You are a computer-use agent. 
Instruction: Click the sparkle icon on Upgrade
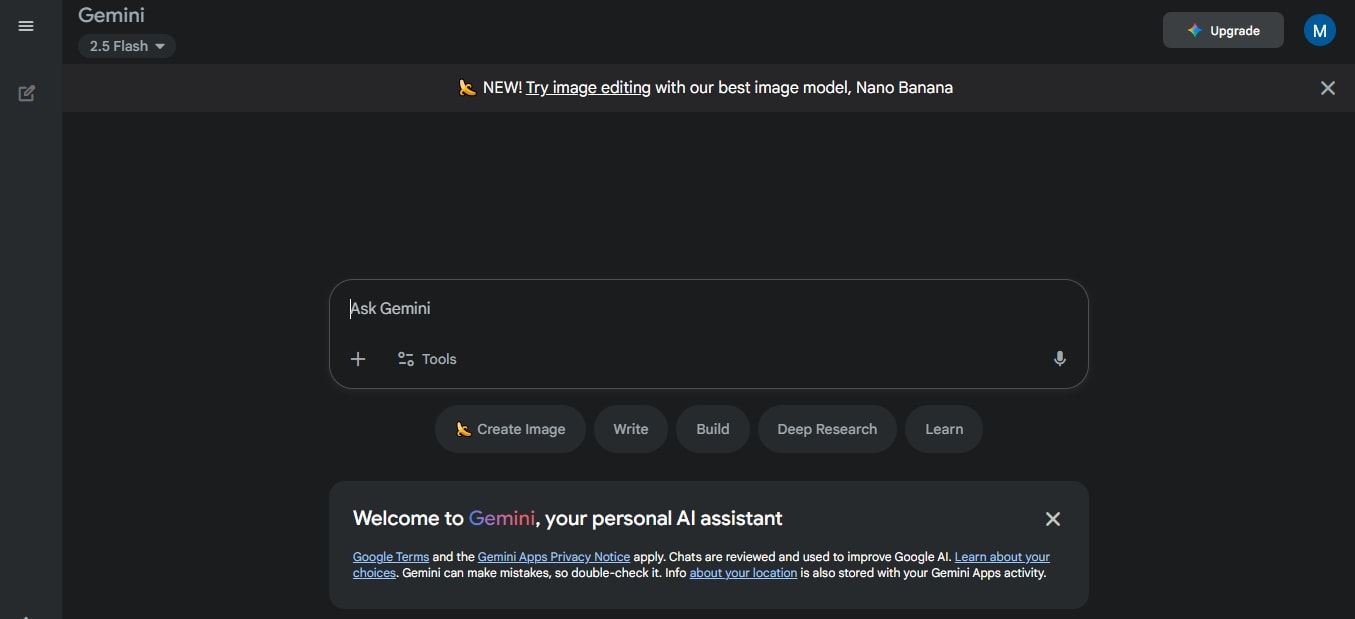click(1194, 30)
